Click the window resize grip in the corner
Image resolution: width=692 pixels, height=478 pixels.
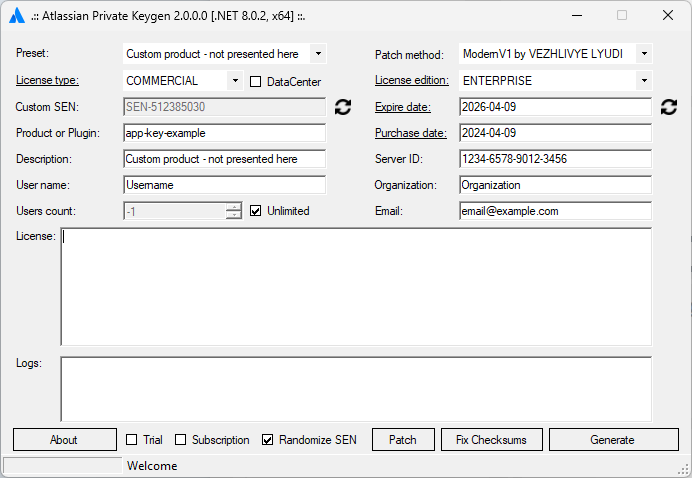click(684, 469)
